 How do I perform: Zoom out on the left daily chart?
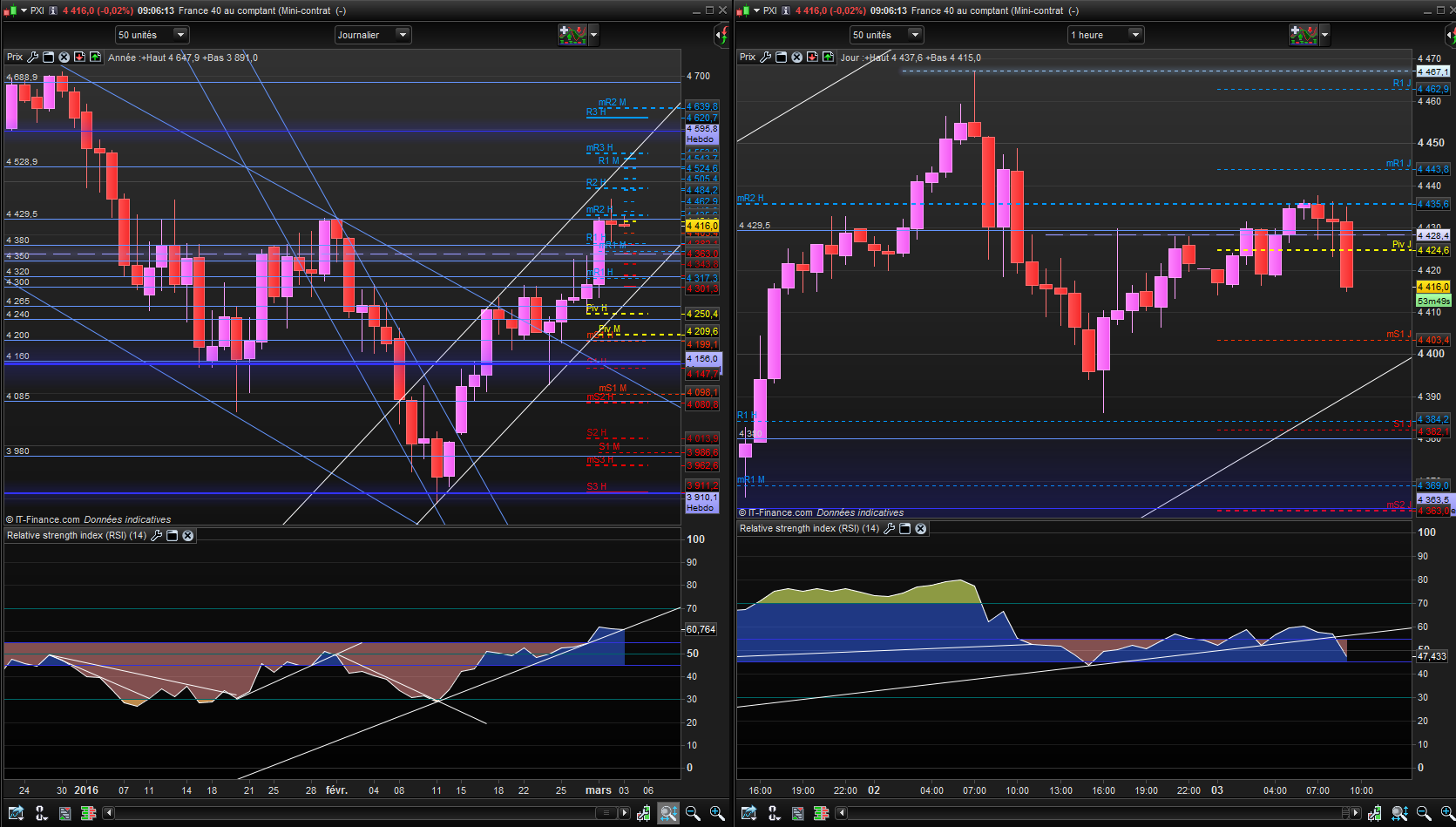pyautogui.click(x=693, y=813)
